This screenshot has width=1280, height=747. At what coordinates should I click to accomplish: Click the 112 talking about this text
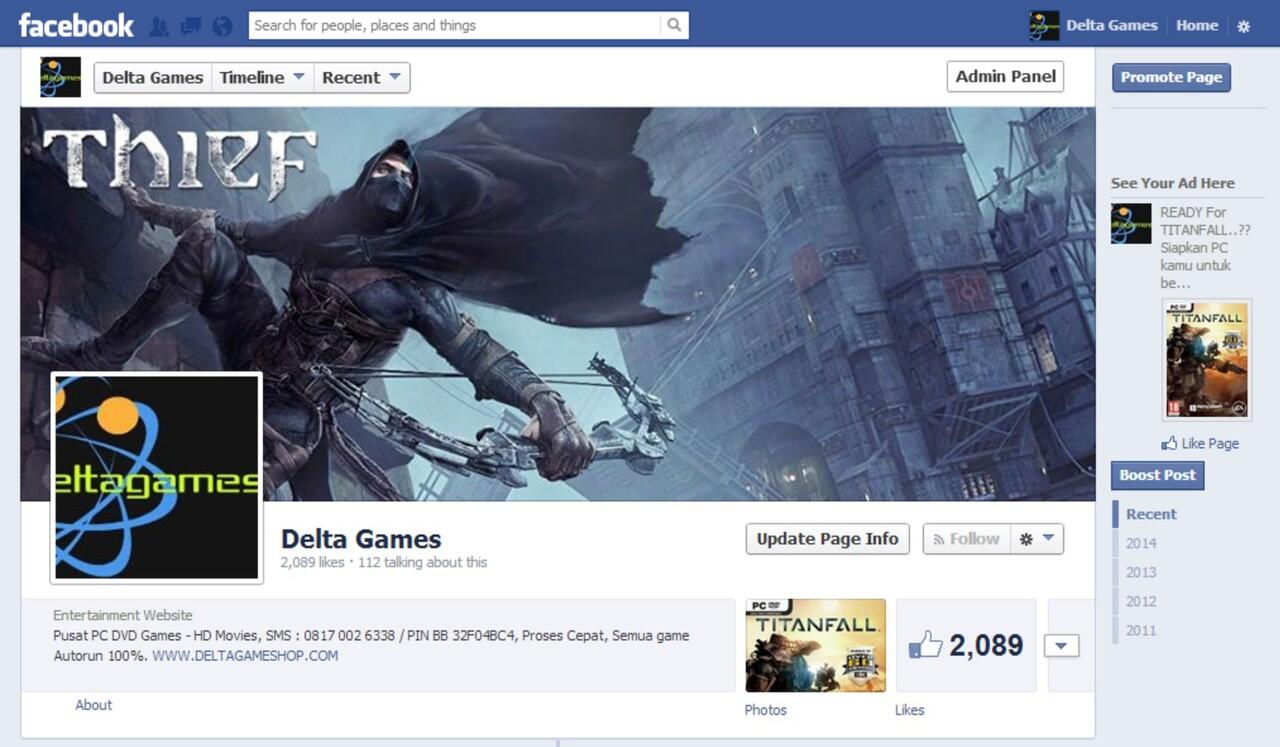[x=422, y=562]
